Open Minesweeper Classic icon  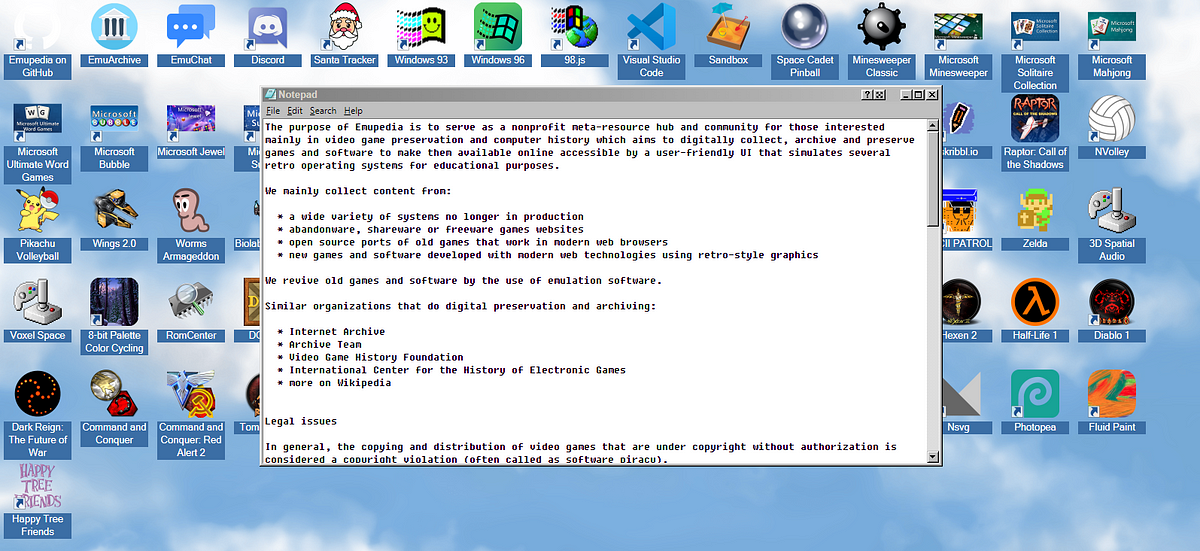click(882, 42)
